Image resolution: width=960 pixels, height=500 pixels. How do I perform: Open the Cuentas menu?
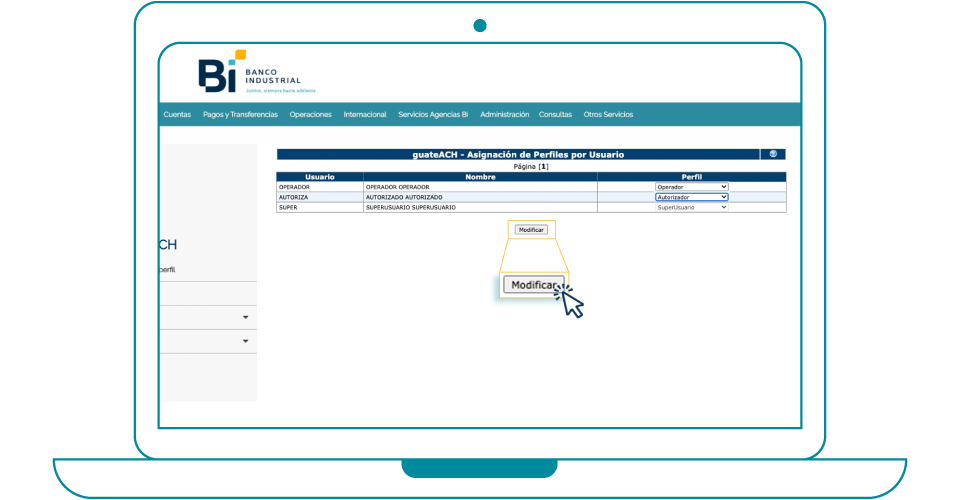(x=177, y=115)
